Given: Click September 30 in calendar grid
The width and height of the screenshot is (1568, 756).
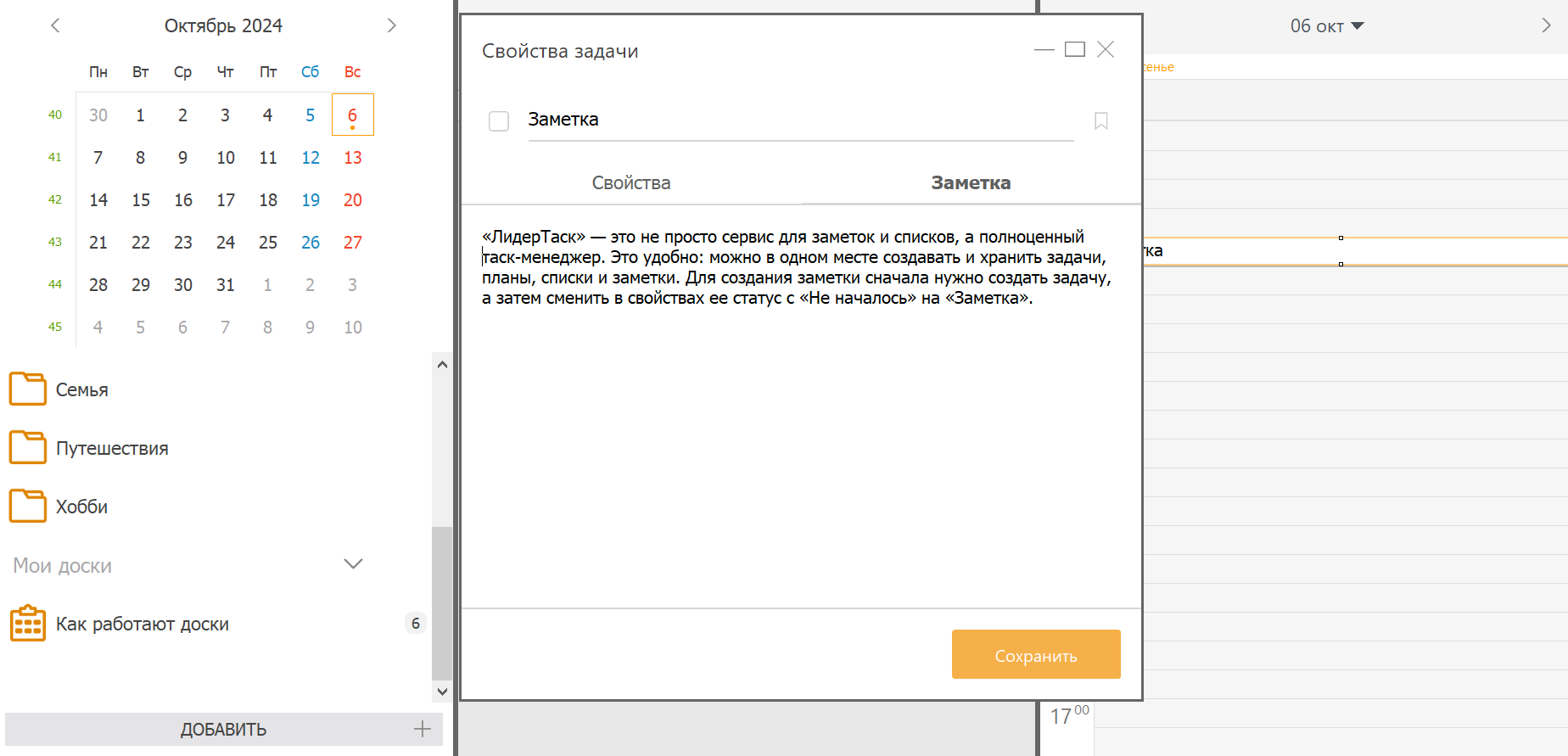Looking at the screenshot, I should 98,115.
